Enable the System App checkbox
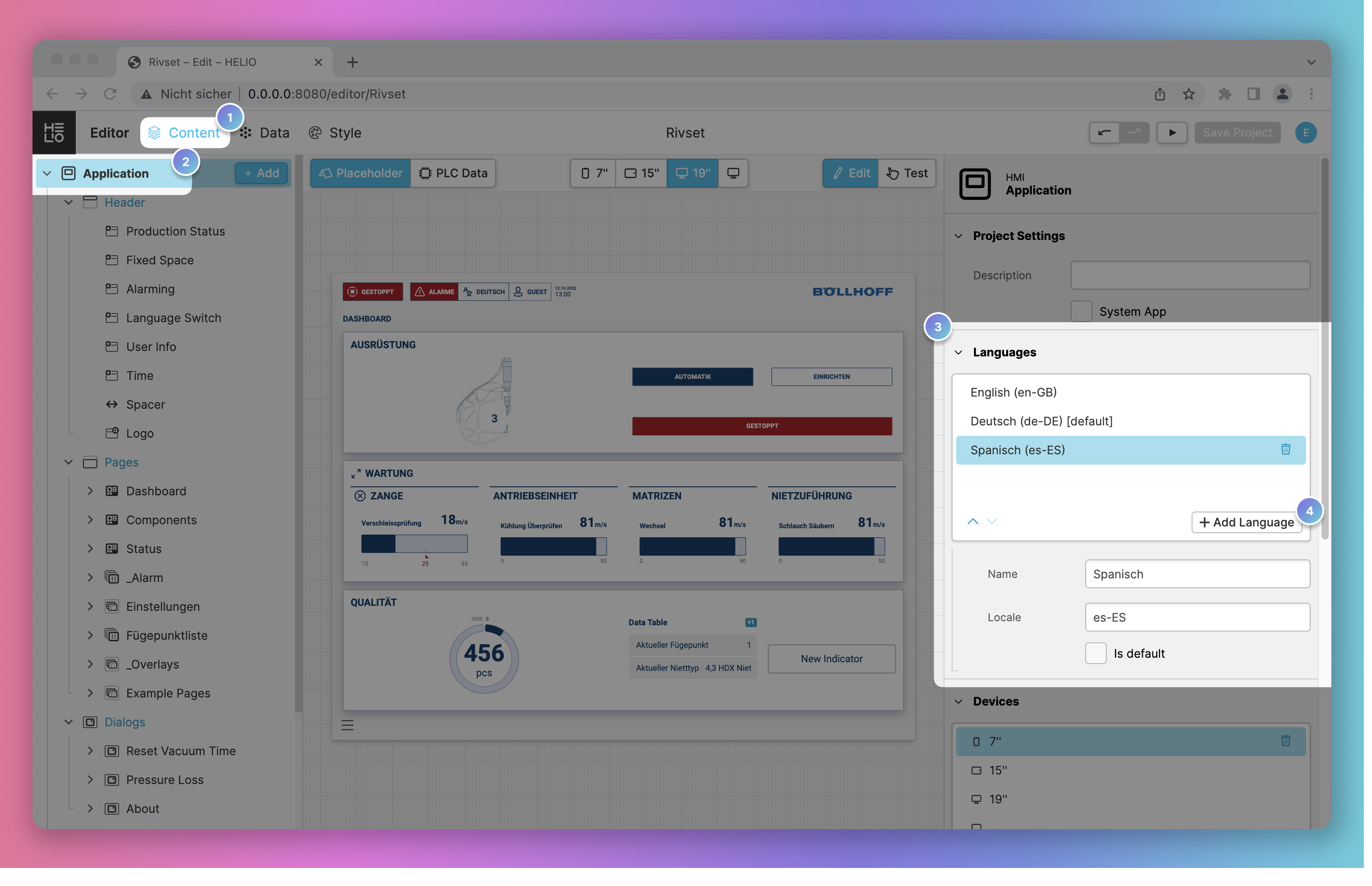 tap(1081, 311)
